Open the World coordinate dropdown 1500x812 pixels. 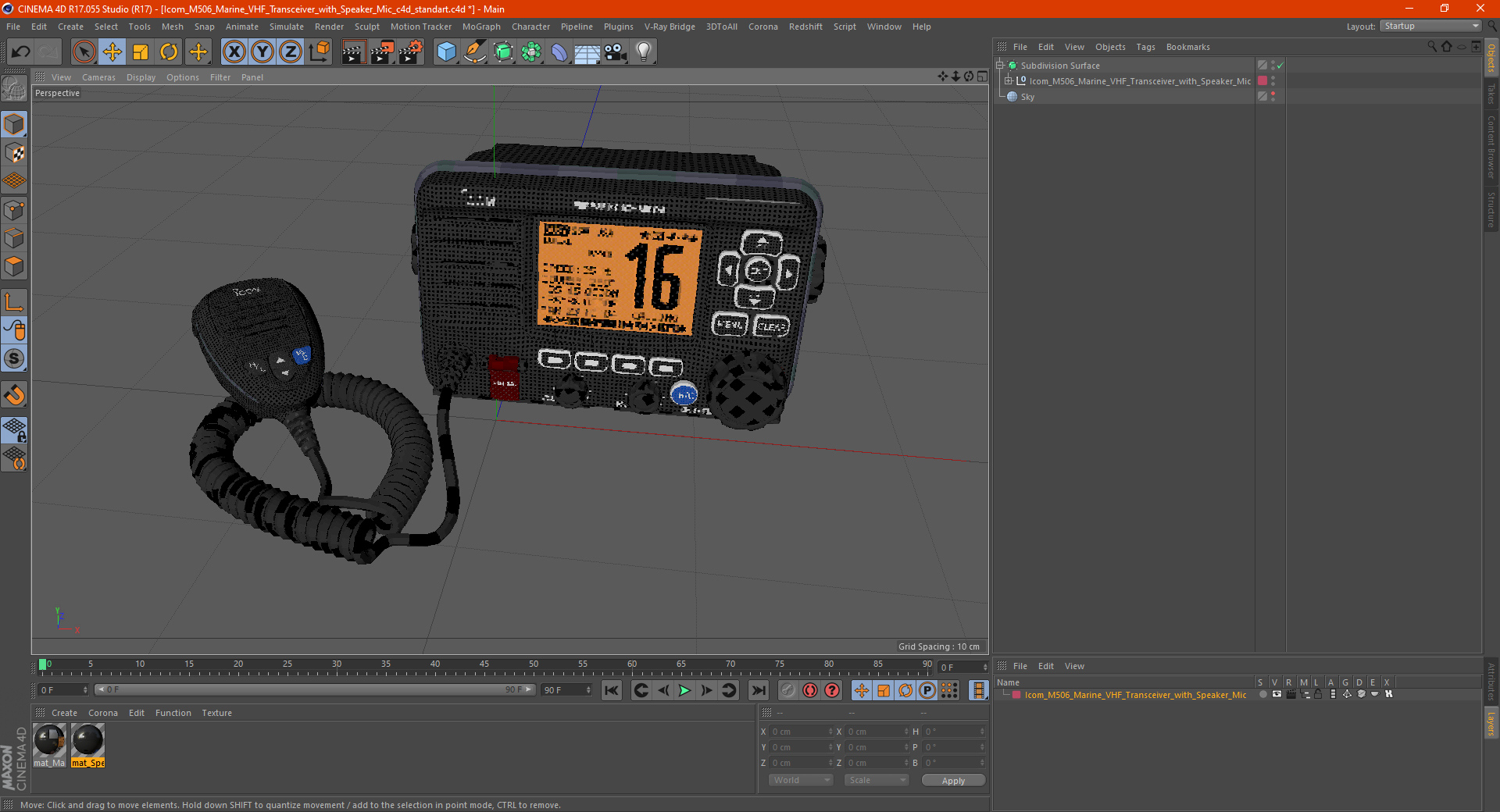coord(801,780)
